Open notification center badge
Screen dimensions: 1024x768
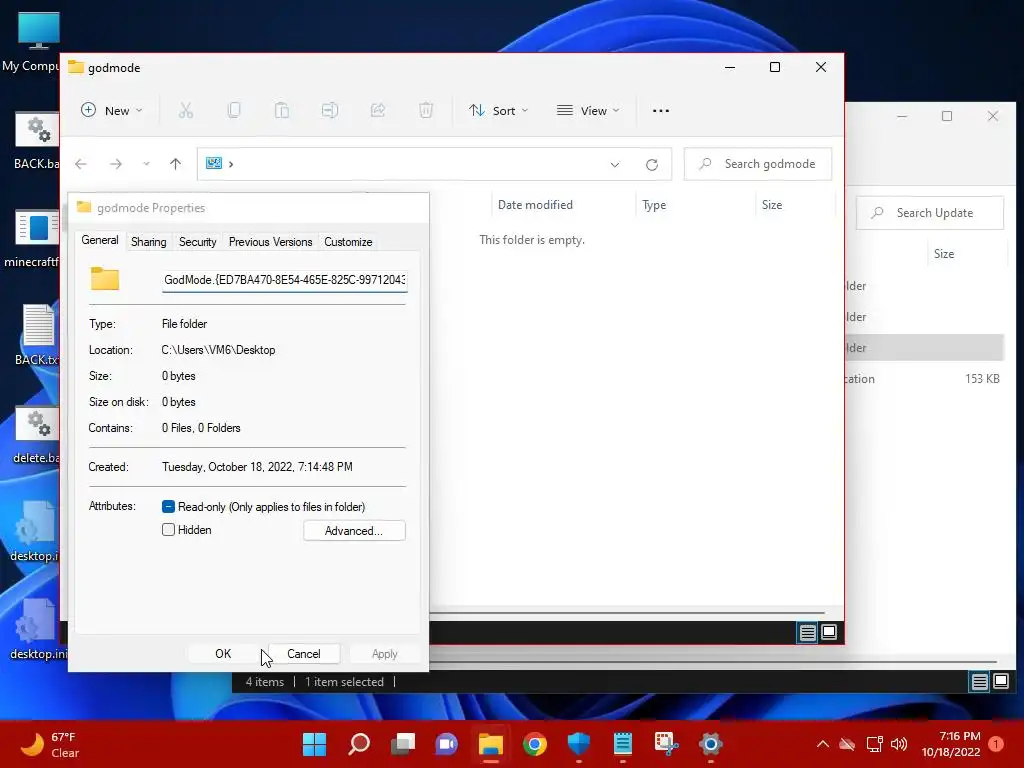tap(996, 744)
